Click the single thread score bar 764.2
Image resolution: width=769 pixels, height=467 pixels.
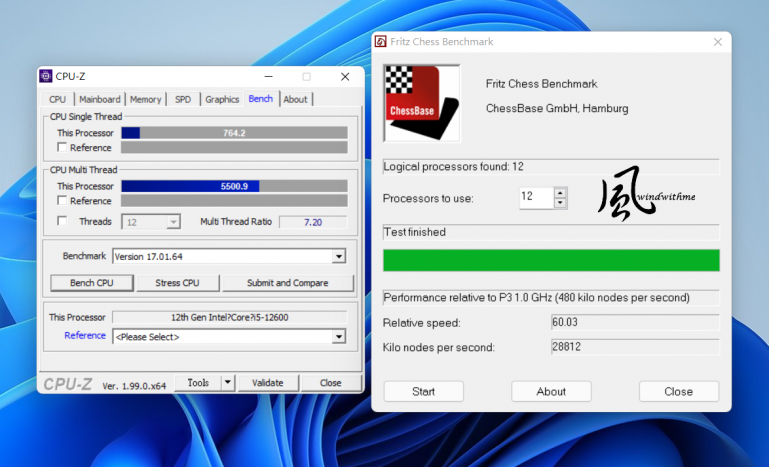click(x=234, y=133)
